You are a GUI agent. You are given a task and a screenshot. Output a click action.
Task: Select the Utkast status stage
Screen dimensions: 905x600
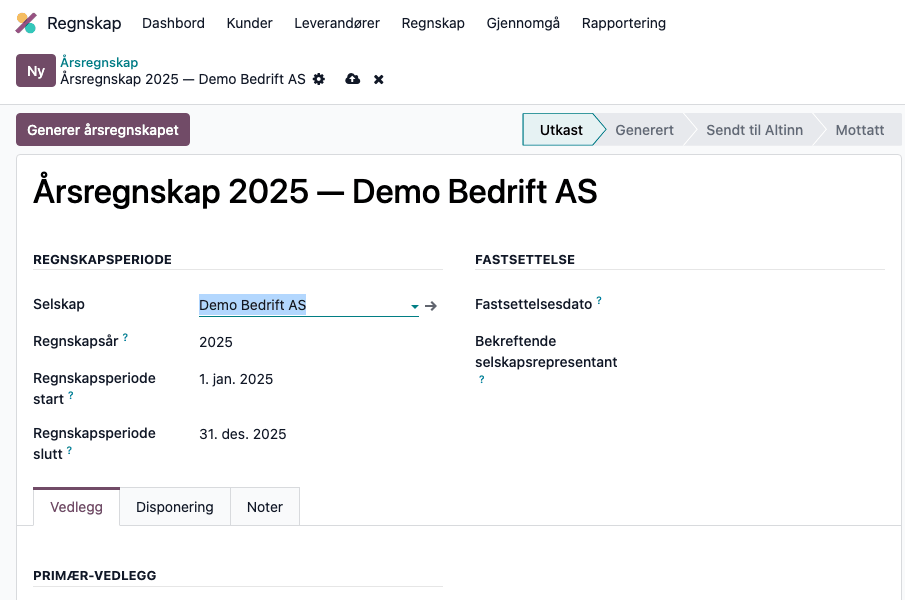click(x=561, y=130)
